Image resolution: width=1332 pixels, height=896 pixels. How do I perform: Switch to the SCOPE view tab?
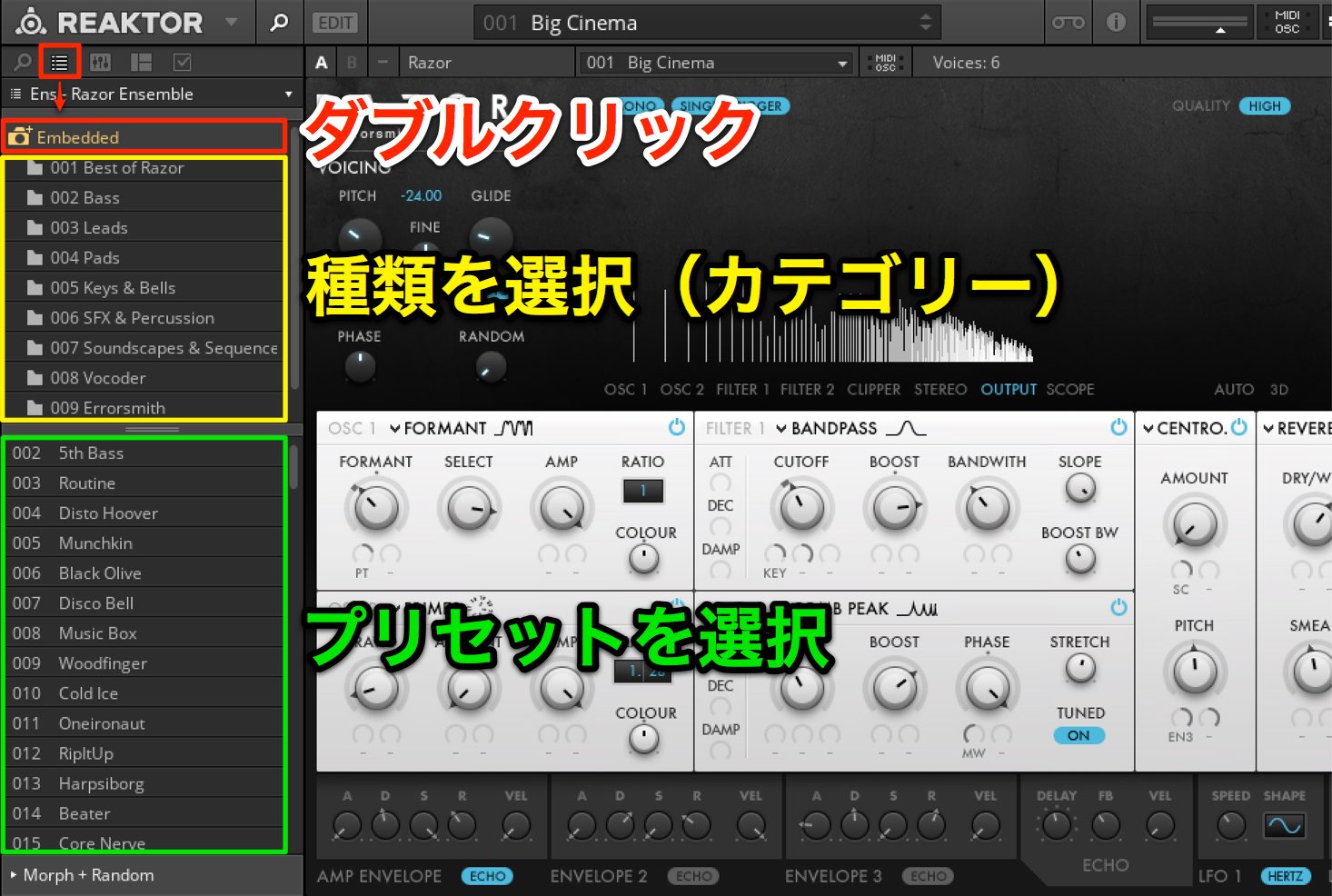click(1069, 389)
